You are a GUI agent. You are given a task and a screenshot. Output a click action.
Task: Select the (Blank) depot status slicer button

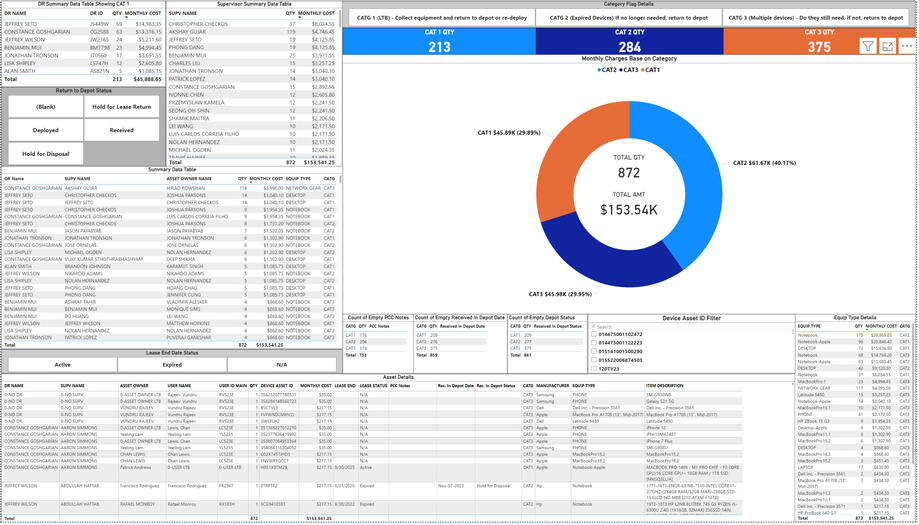pos(46,107)
